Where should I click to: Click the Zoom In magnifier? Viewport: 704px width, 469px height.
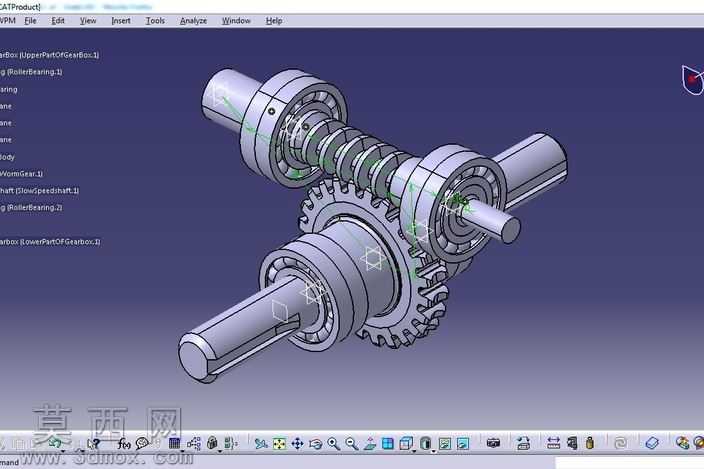coord(334,444)
